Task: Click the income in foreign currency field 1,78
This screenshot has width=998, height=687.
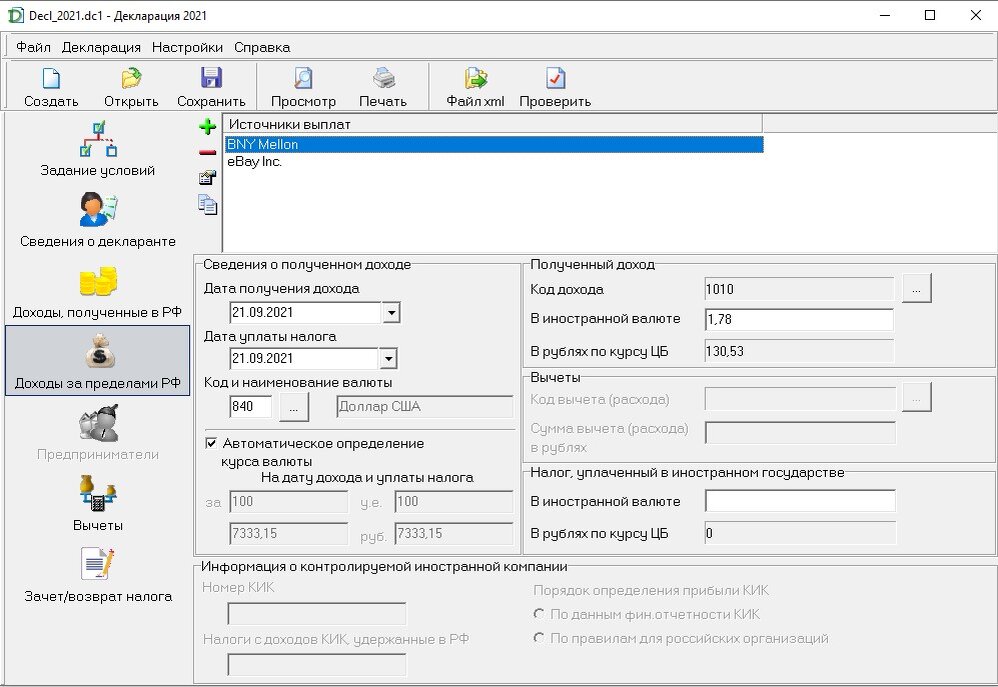Action: tap(799, 319)
